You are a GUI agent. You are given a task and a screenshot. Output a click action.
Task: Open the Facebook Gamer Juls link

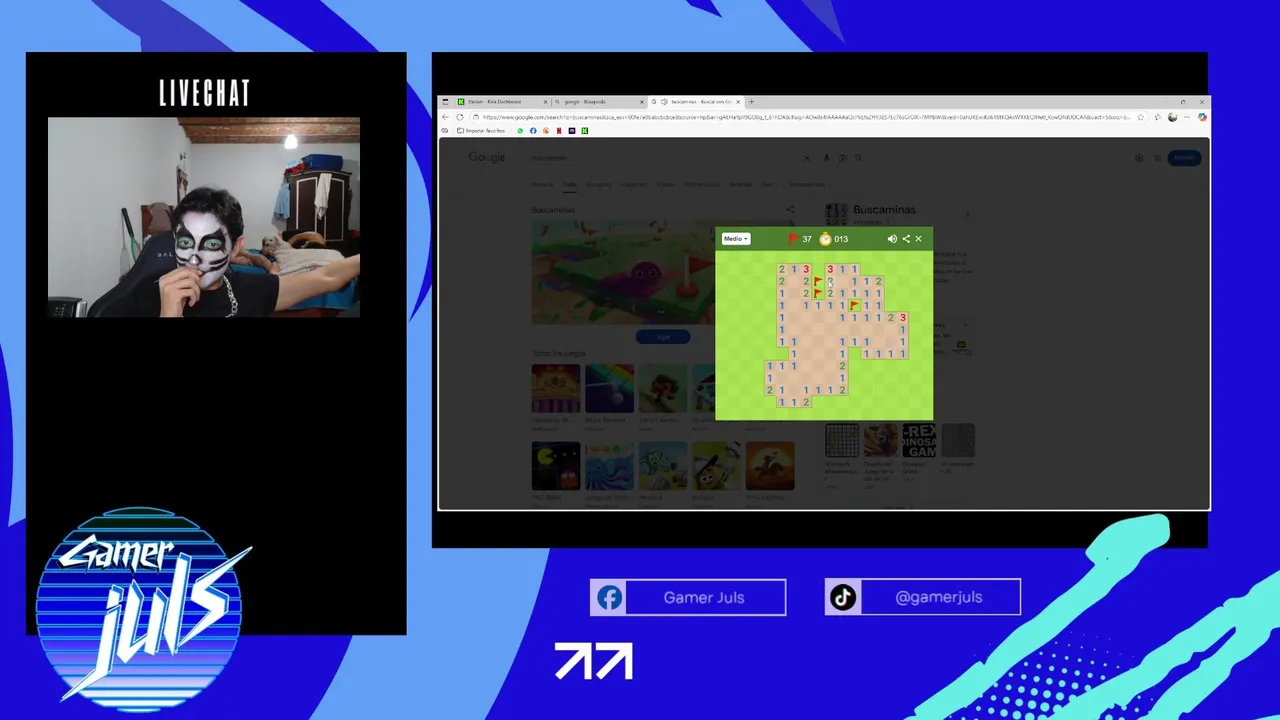point(688,597)
